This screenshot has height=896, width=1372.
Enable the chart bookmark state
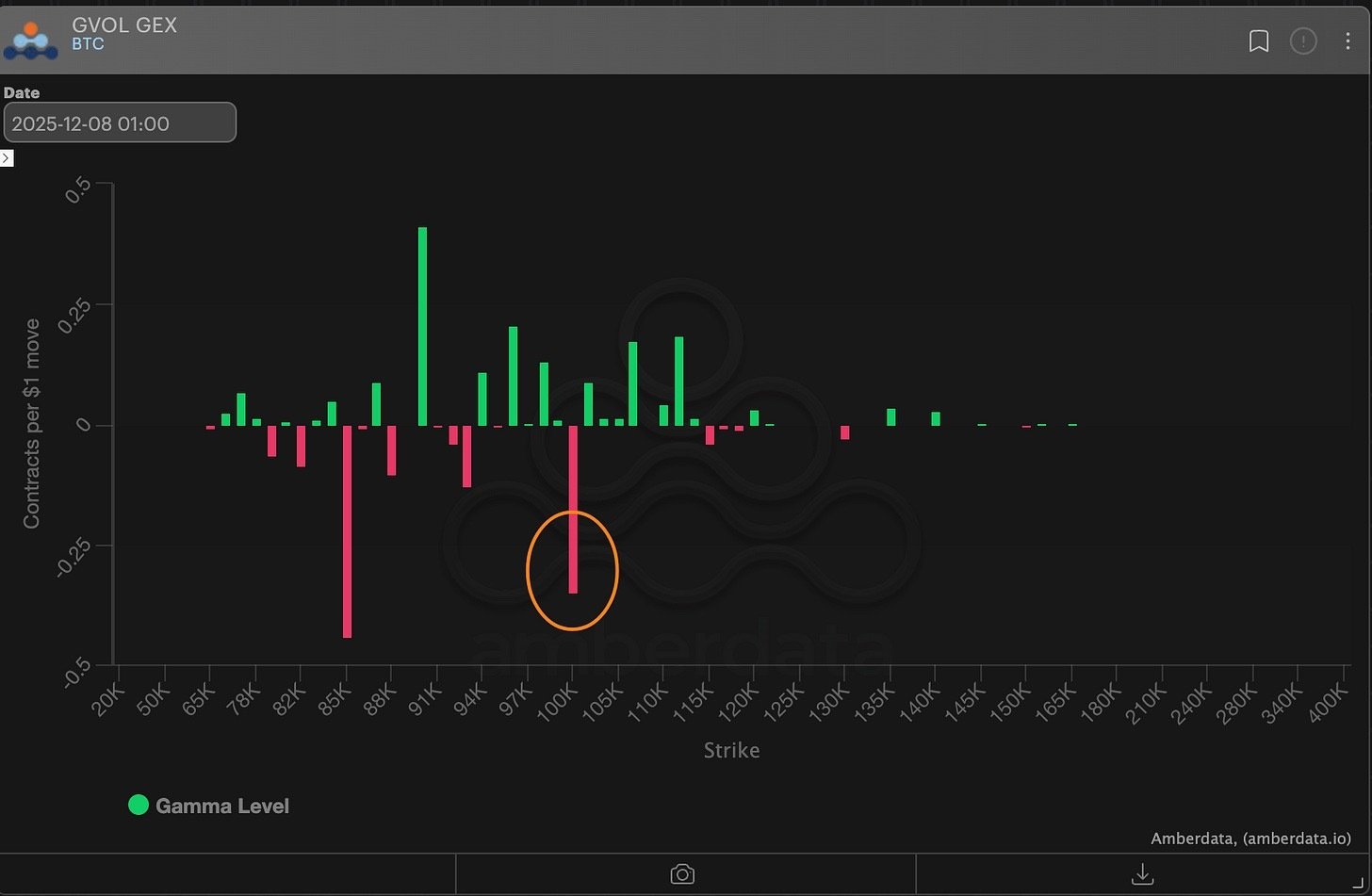(1259, 41)
